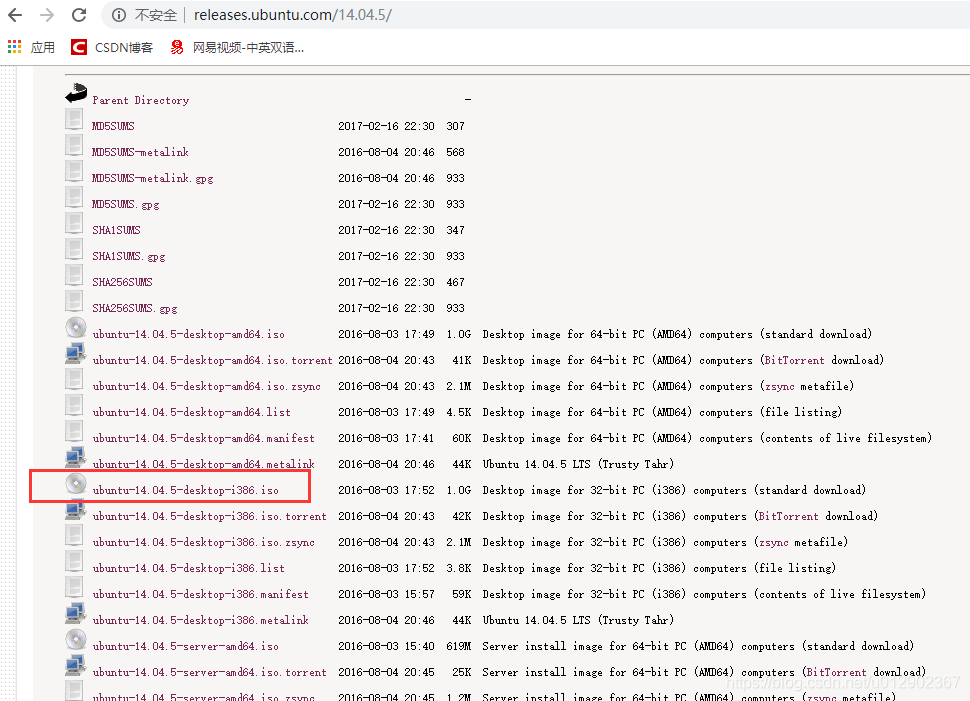Image resolution: width=970 pixels, height=701 pixels.
Task: Click computer icon beside desktop-i386.iso.torrent
Action: [75, 509]
